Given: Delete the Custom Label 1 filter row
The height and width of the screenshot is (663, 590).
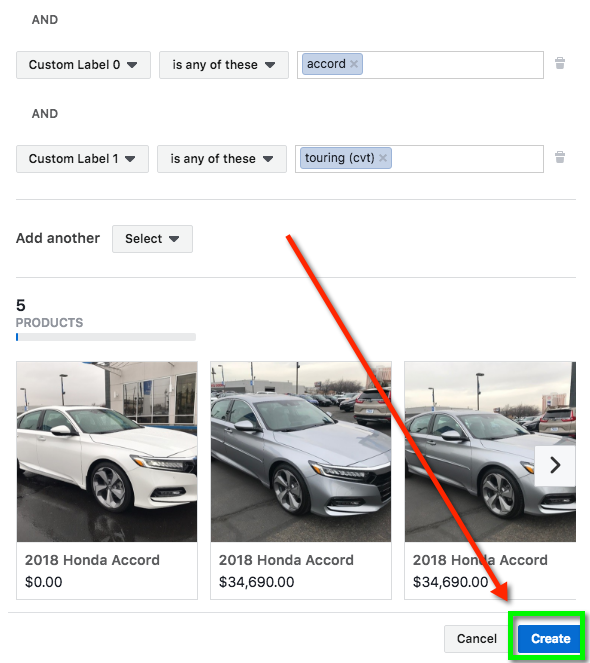Looking at the screenshot, I should pos(560,157).
